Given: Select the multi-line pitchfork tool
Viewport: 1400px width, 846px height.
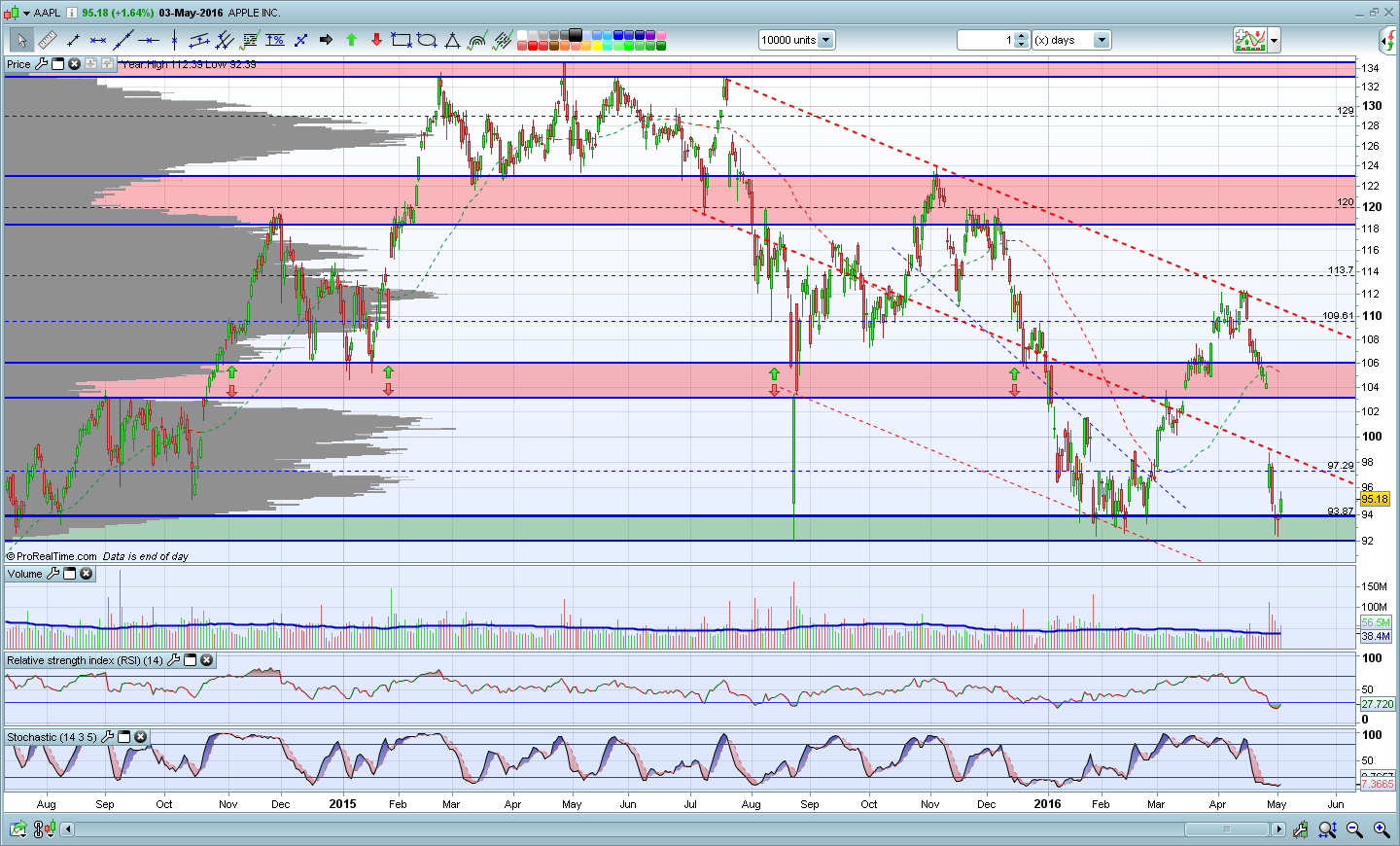Looking at the screenshot, I should coord(225,40).
